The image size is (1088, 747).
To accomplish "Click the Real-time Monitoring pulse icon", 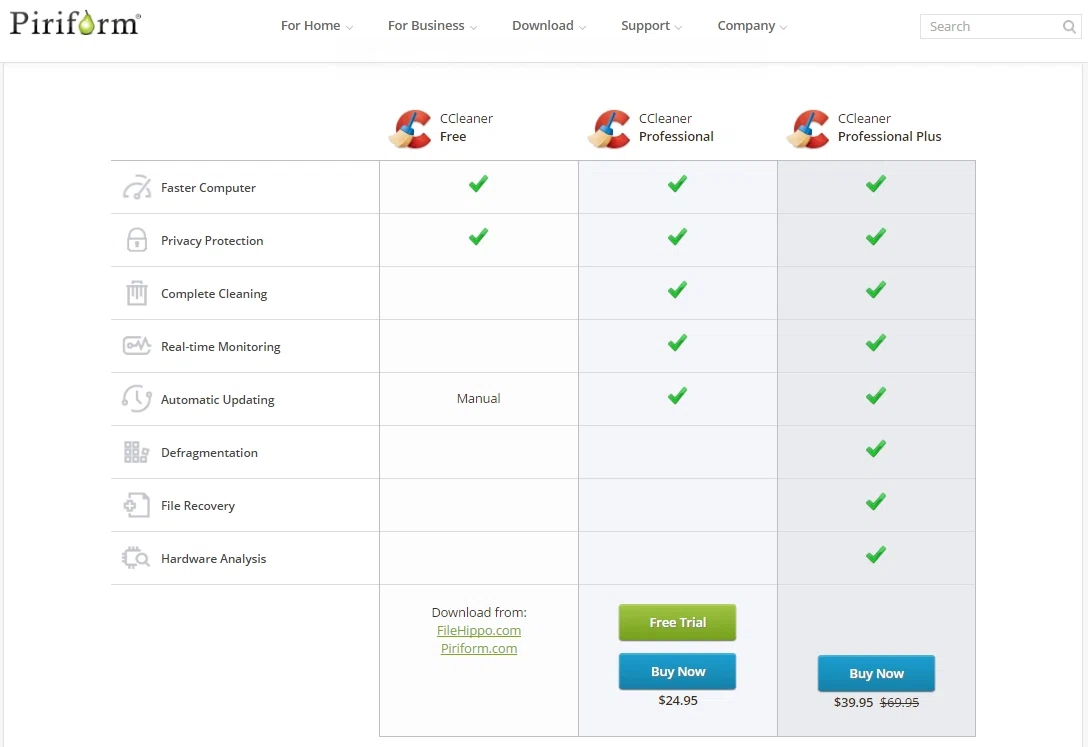I will pyautogui.click(x=137, y=345).
